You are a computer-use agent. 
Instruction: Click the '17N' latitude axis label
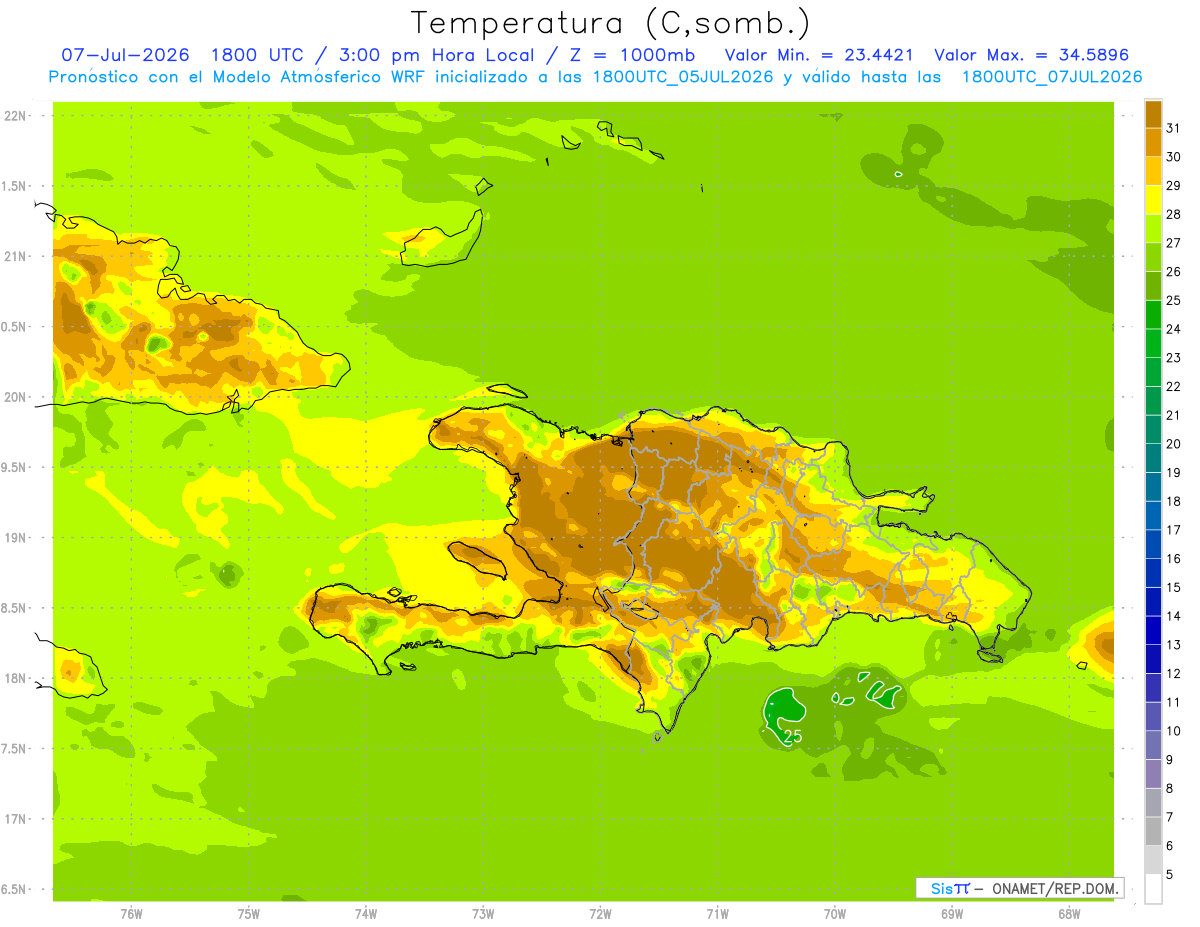tap(14, 819)
